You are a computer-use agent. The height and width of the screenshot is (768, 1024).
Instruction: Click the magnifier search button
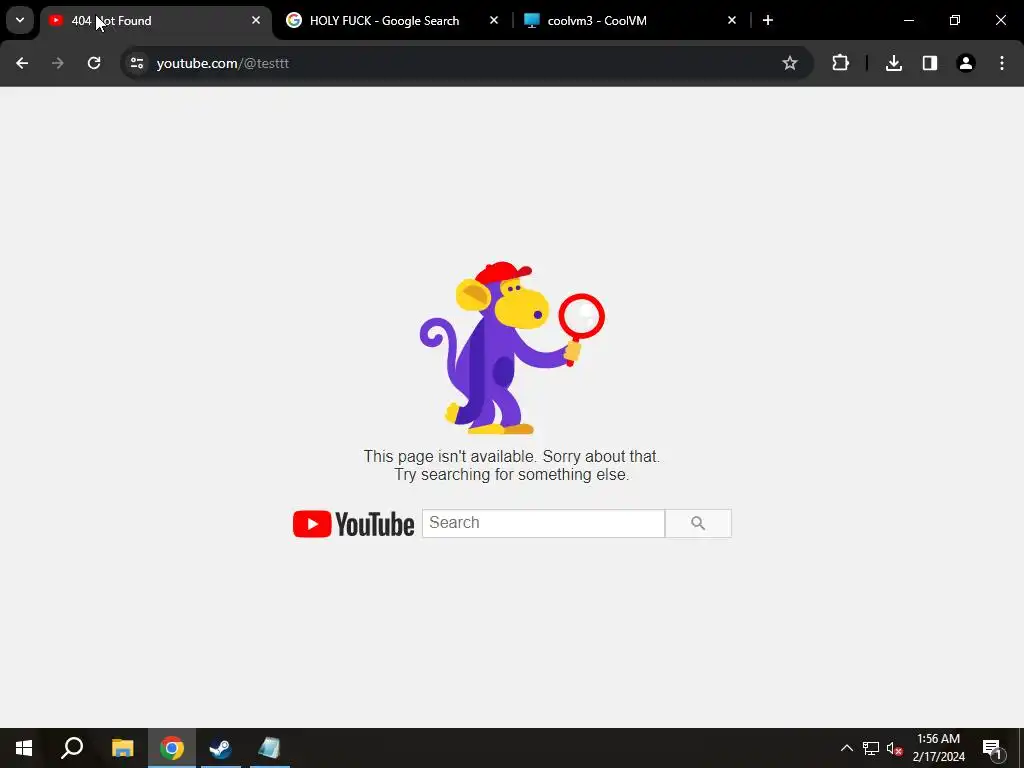tap(698, 523)
